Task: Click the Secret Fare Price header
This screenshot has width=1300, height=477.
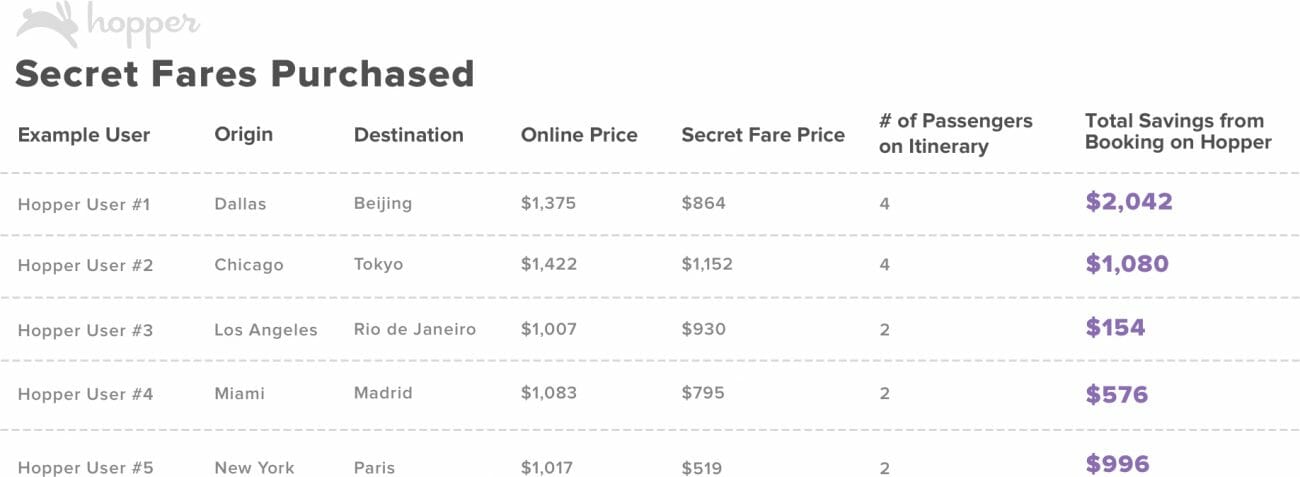Action: (x=763, y=135)
